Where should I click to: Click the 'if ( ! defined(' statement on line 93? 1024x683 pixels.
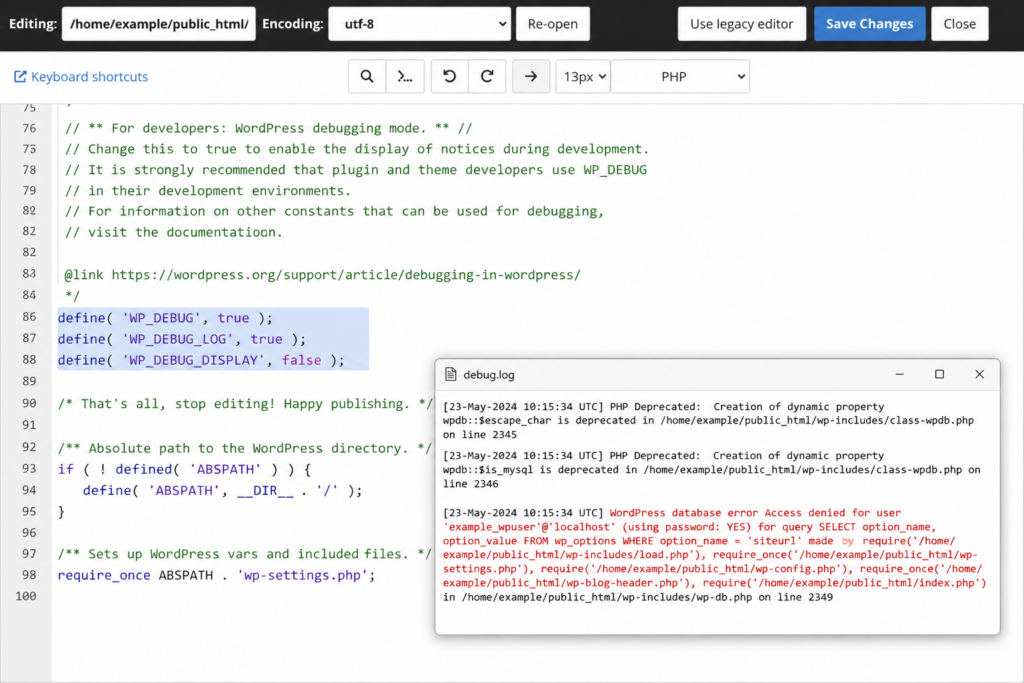point(184,469)
